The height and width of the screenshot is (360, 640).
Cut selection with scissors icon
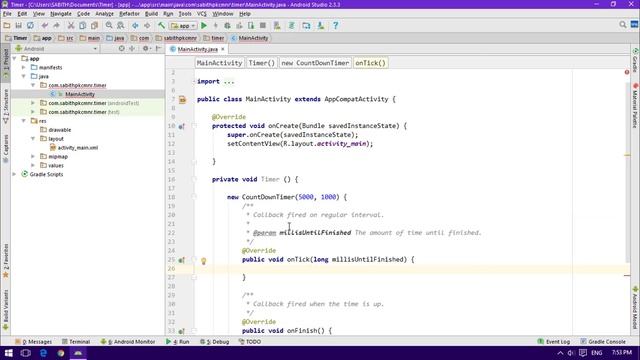coord(71,25)
